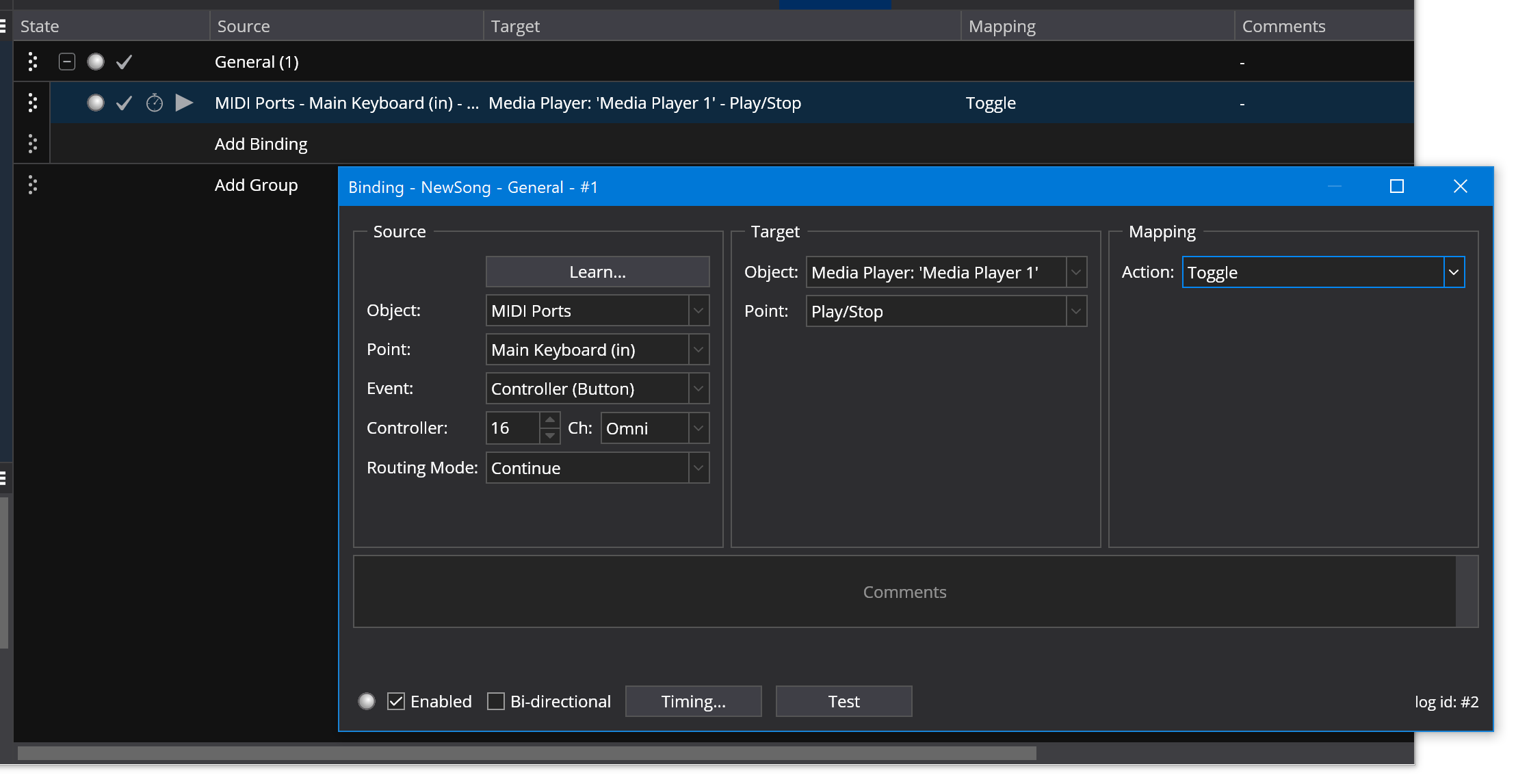The image size is (1516, 784).
Task: Click the Learn button to detect MIDI input
Action: [x=596, y=271]
